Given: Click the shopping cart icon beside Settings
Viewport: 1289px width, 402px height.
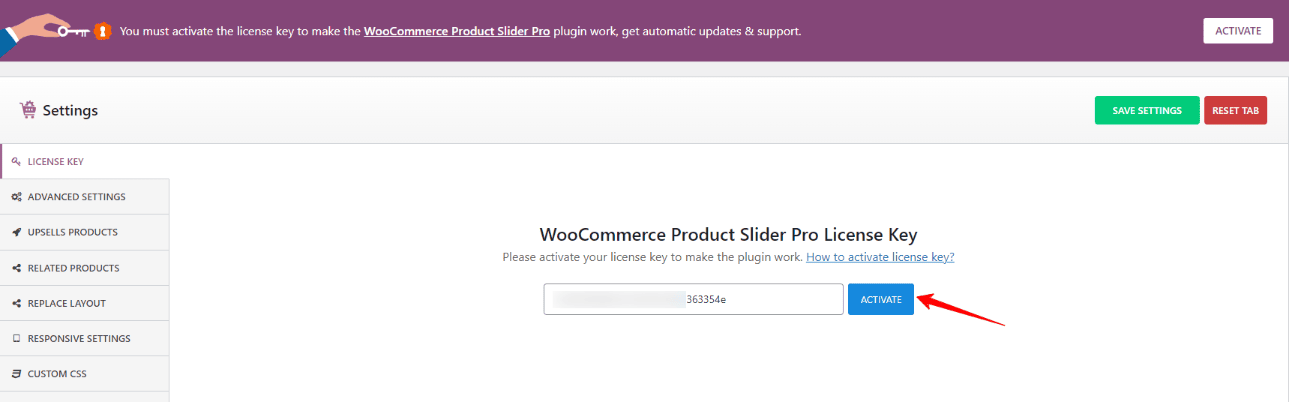Looking at the screenshot, I should 28,110.
